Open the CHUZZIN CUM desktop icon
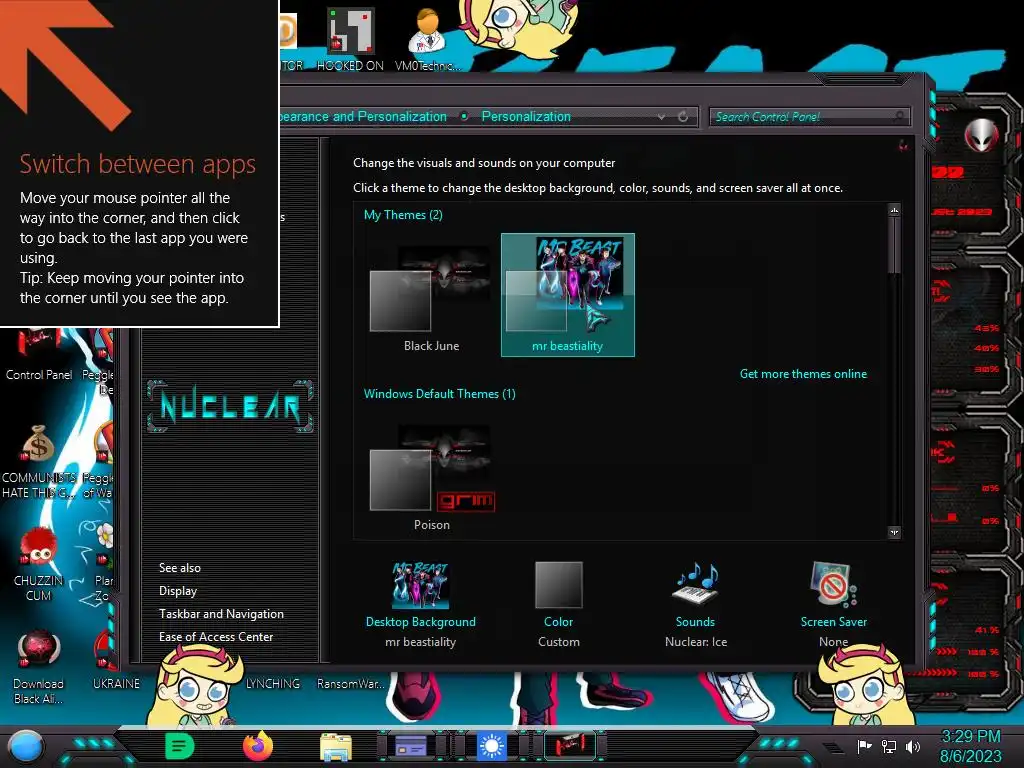Viewport: 1024px width, 768px height. tap(39, 564)
